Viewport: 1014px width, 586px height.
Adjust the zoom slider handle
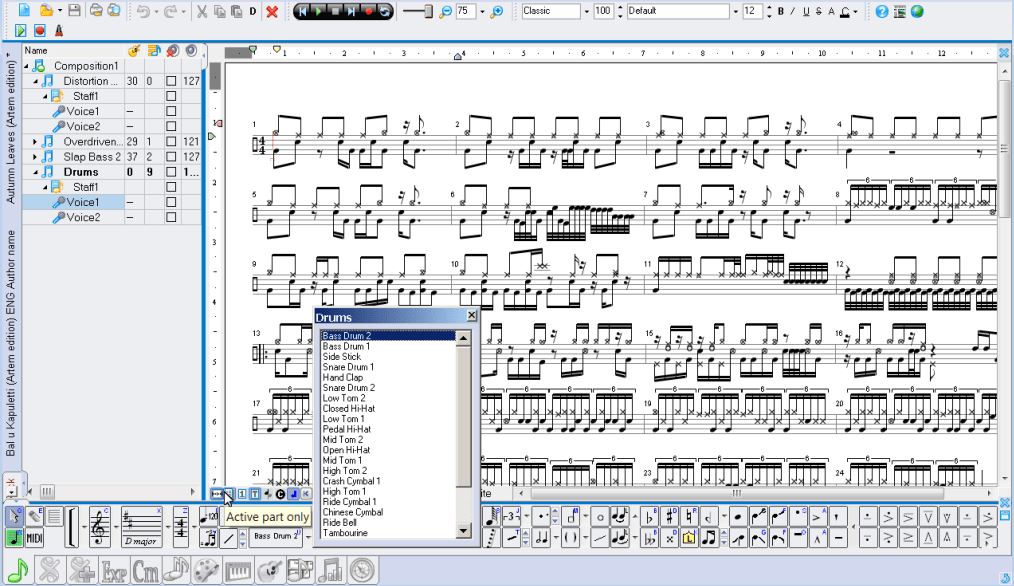click(428, 11)
